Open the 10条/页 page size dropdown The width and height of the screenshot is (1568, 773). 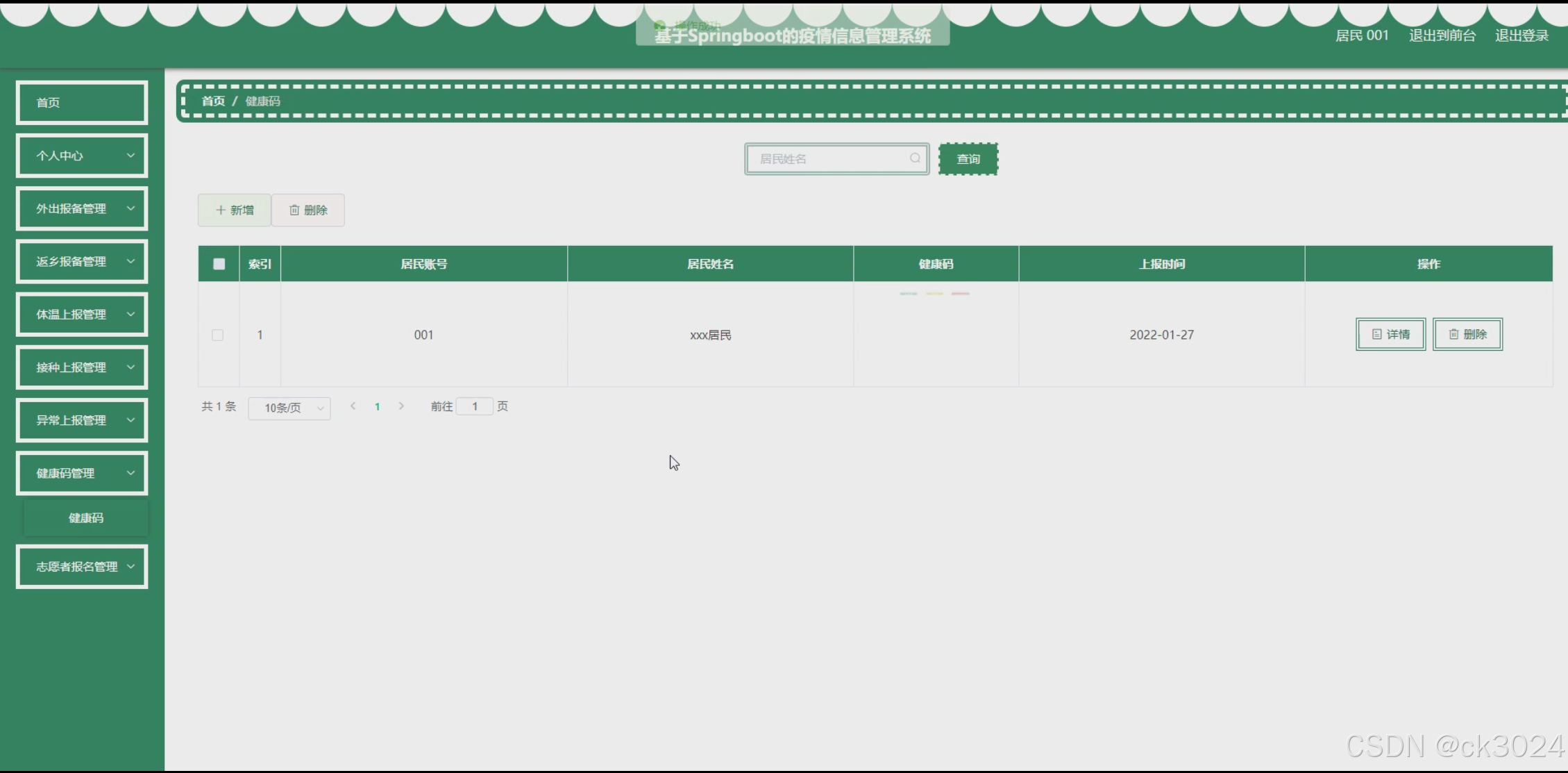[x=289, y=408]
